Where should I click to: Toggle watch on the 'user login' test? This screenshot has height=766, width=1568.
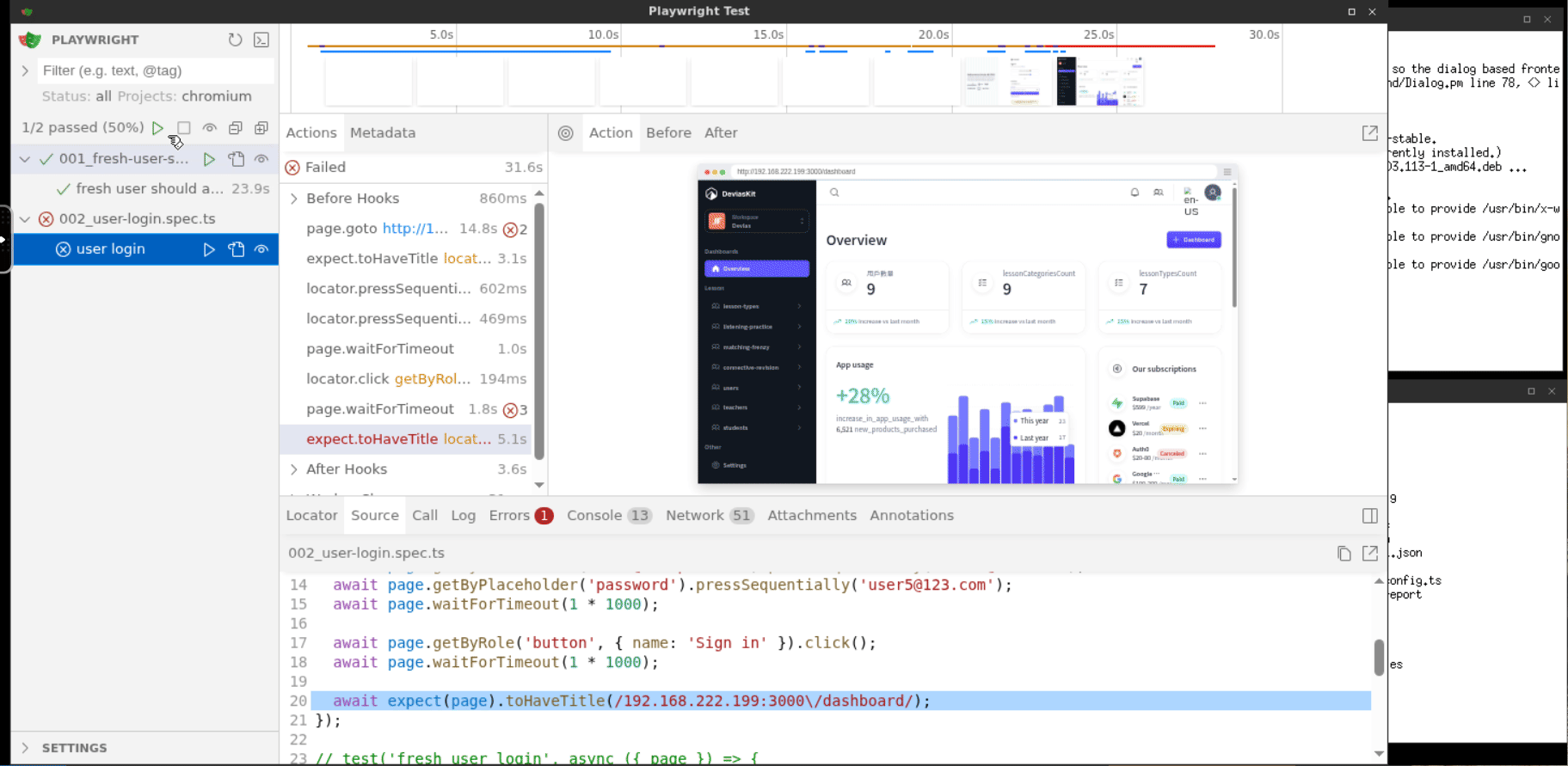[x=261, y=249]
